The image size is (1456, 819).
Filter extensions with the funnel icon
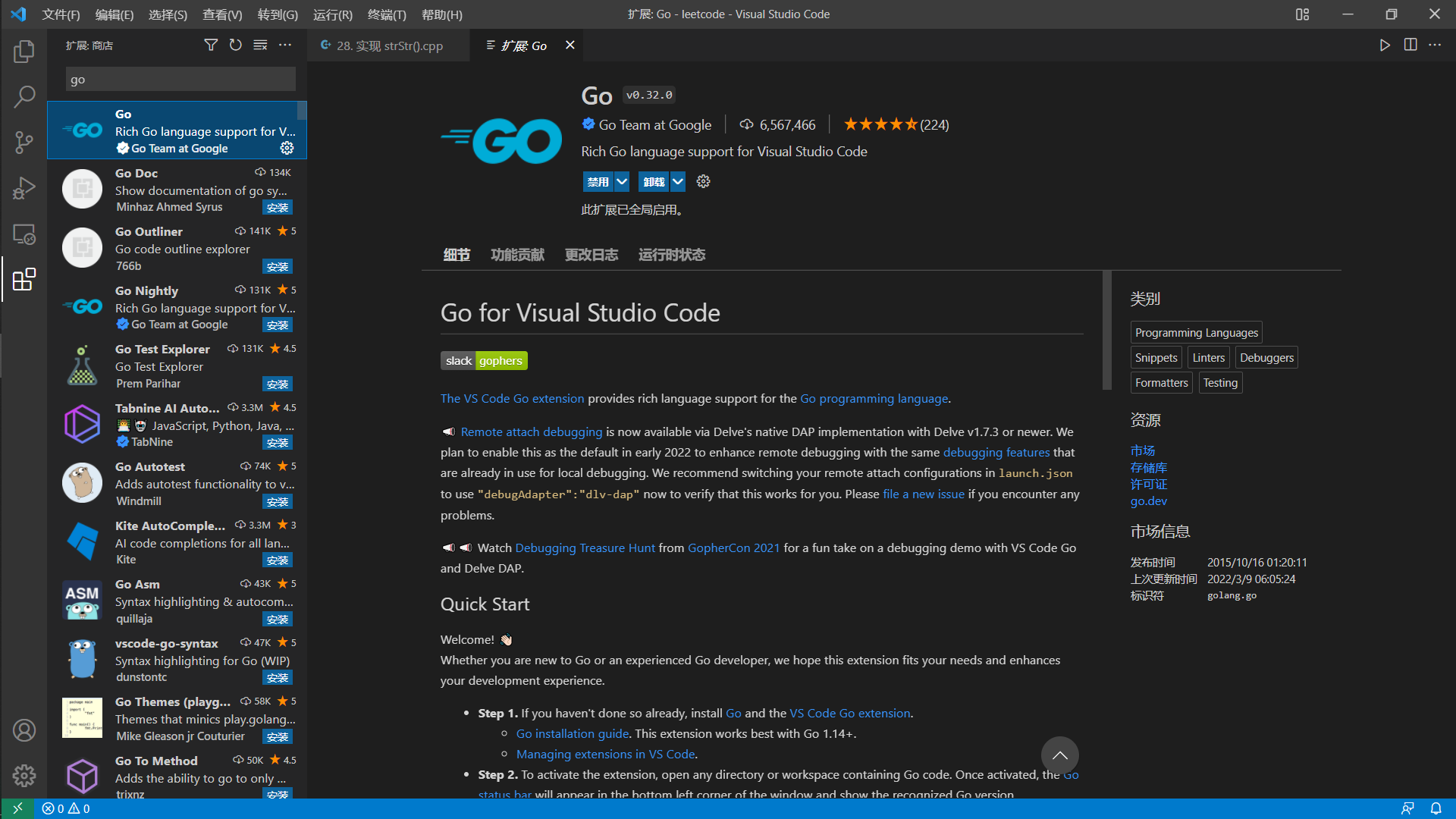pyautogui.click(x=211, y=45)
